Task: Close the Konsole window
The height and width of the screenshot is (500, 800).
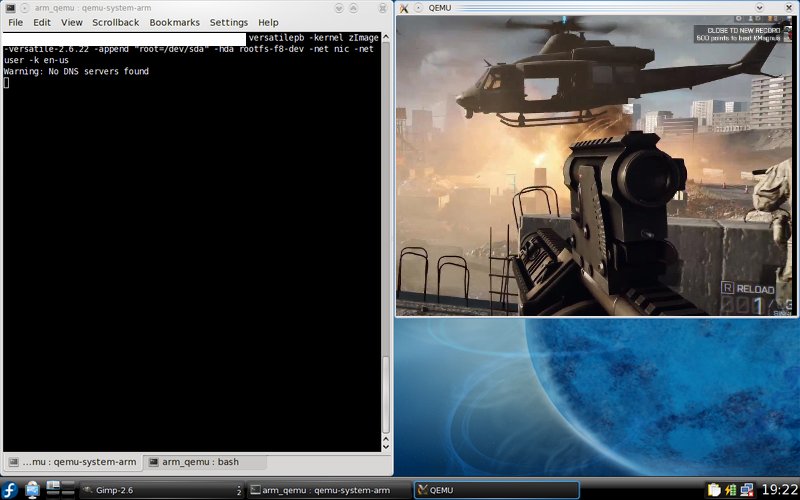Action: 383,8
